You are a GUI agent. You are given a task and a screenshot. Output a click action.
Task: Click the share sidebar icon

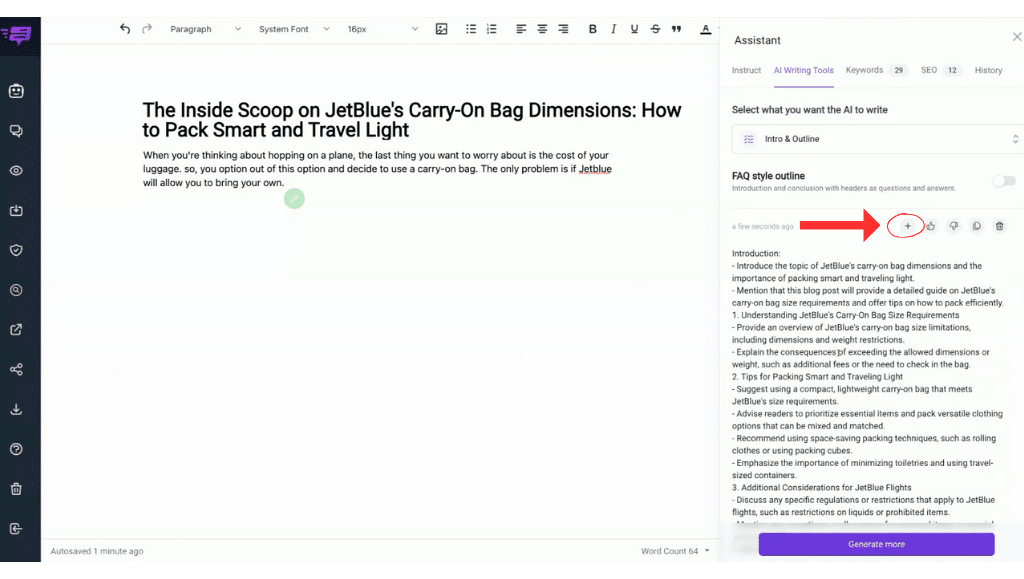pyautogui.click(x=16, y=369)
